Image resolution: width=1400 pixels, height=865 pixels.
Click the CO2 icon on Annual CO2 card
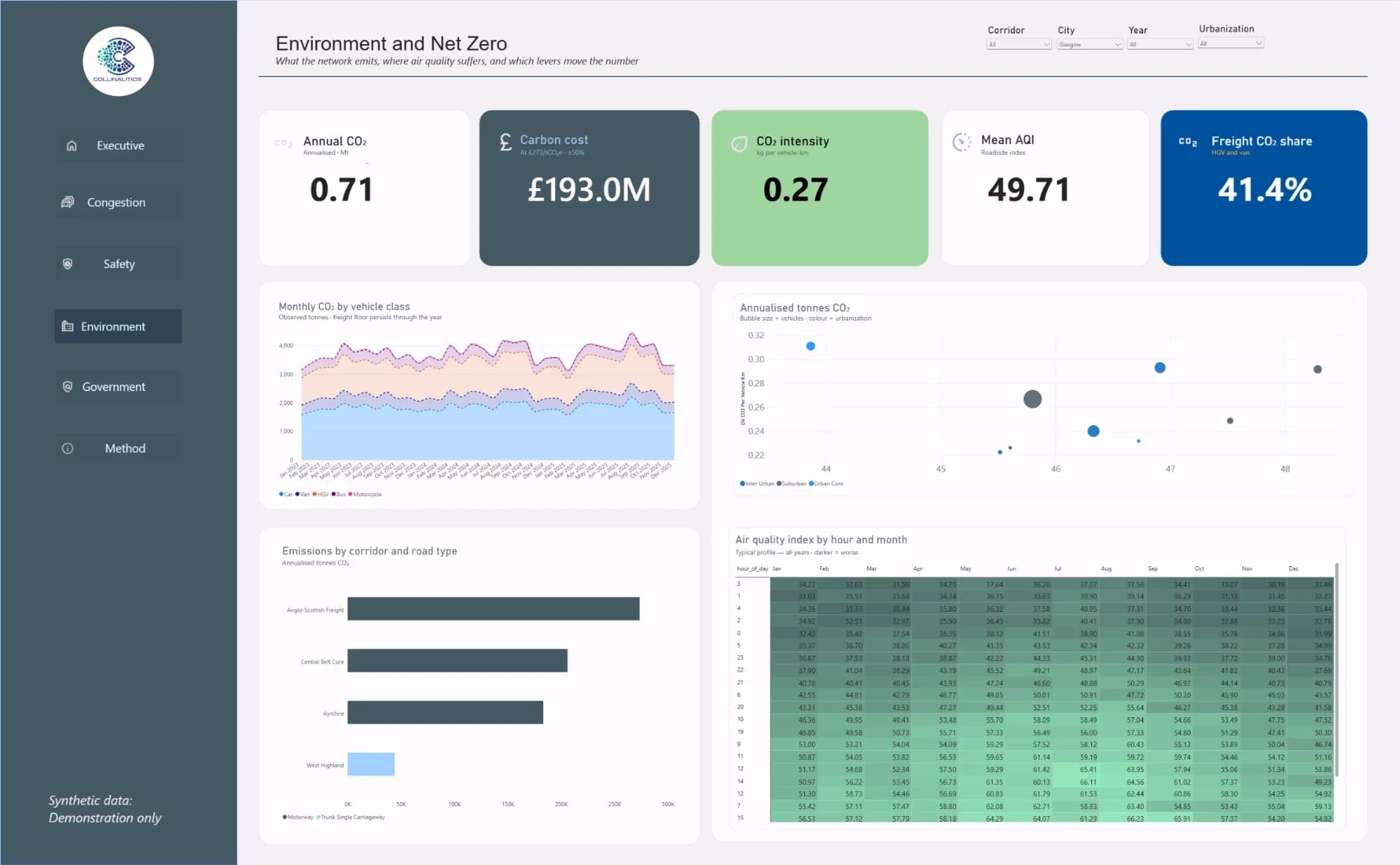point(283,143)
